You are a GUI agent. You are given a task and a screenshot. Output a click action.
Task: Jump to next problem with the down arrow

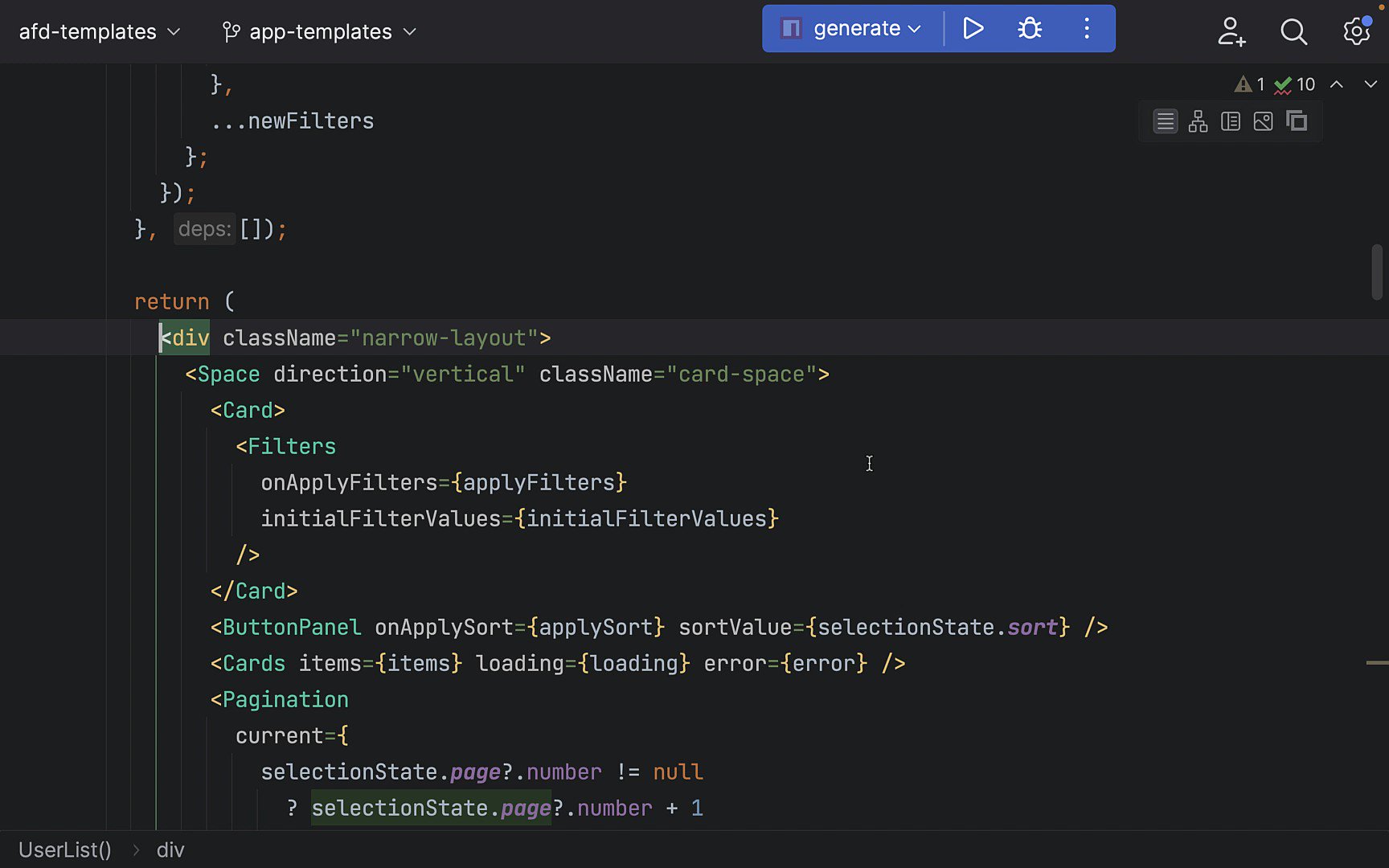tap(1371, 84)
